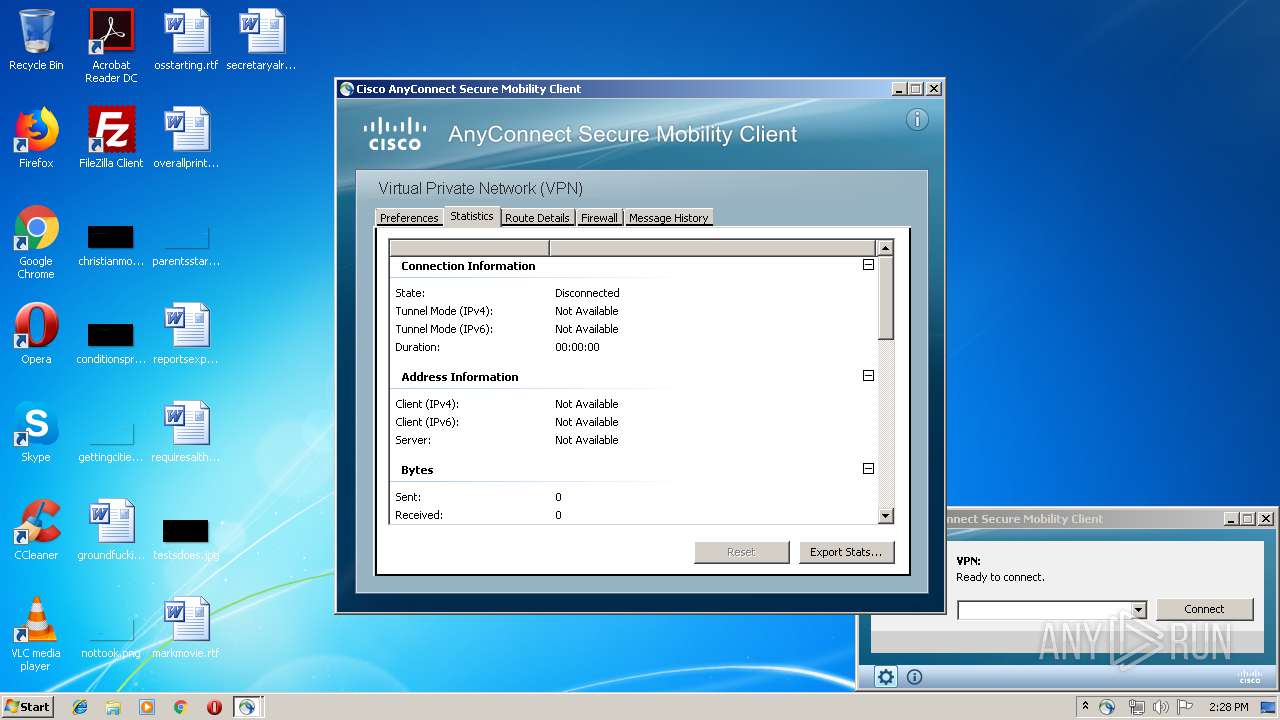1280x720 pixels.
Task: Open Internet Explorer from taskbar
Action: click(80, 707)
